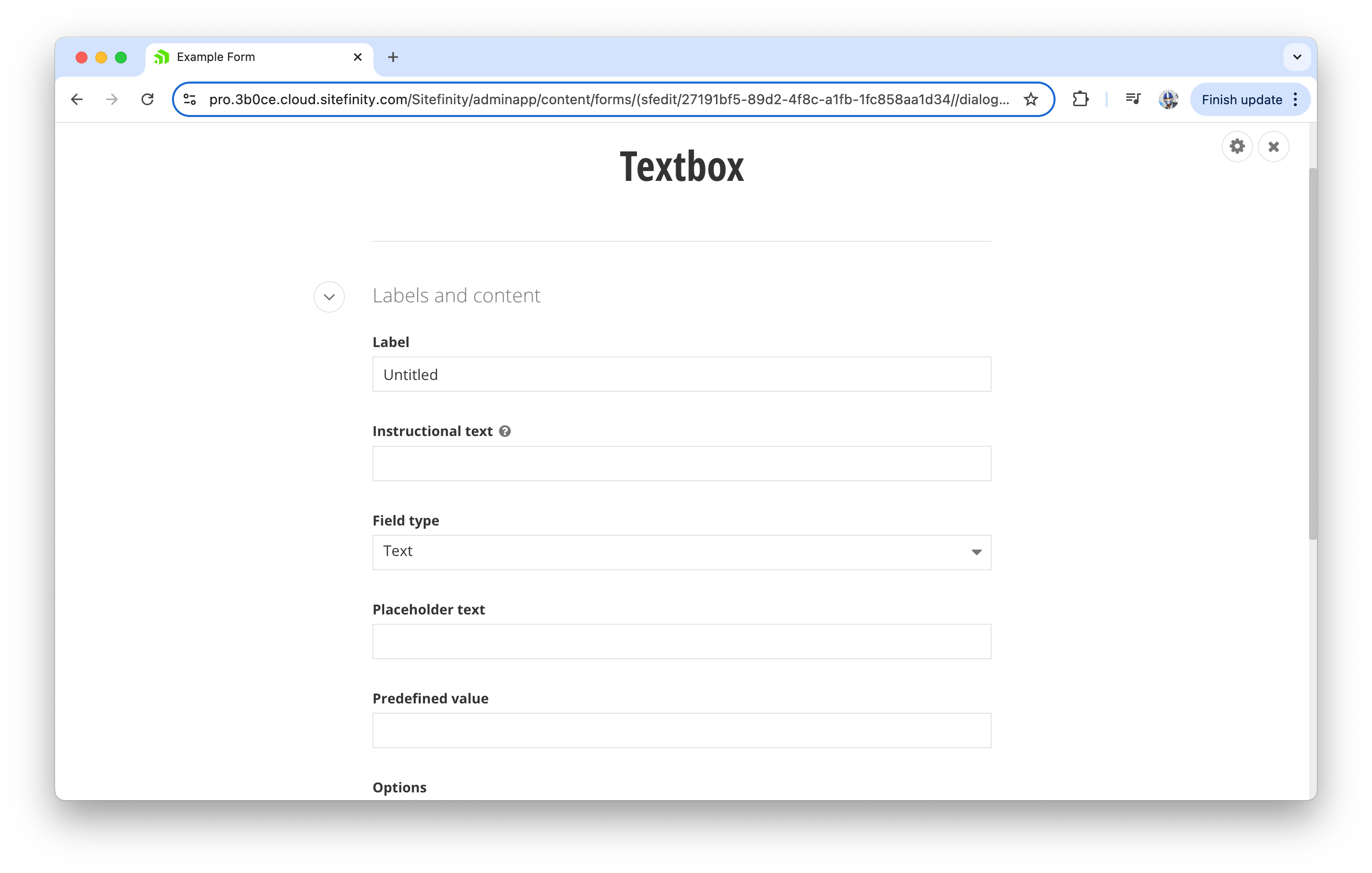Image resolution: width=1372 pixels, height=873 pixels.
Task: Focus the Predefined value input
Action: [682, 730]
